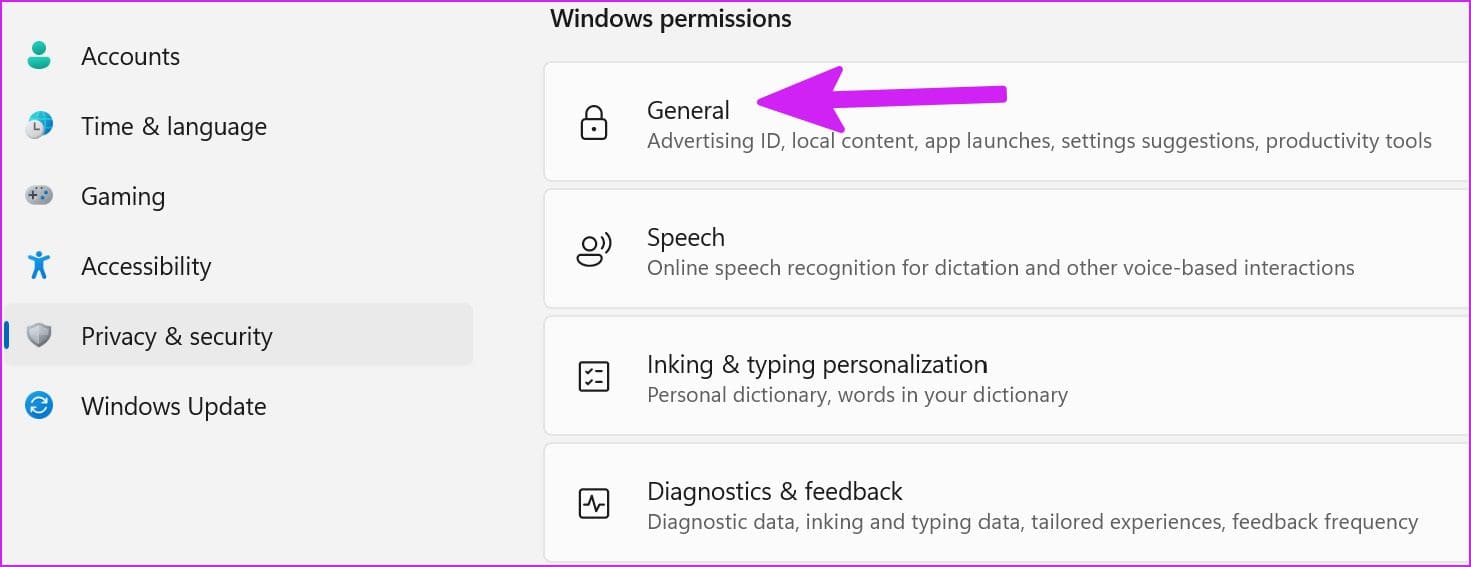Select Windows Update in sidebar
The width and height of the screenshot is (1471, 567).
pyautogui.click(x=238, y=406)
